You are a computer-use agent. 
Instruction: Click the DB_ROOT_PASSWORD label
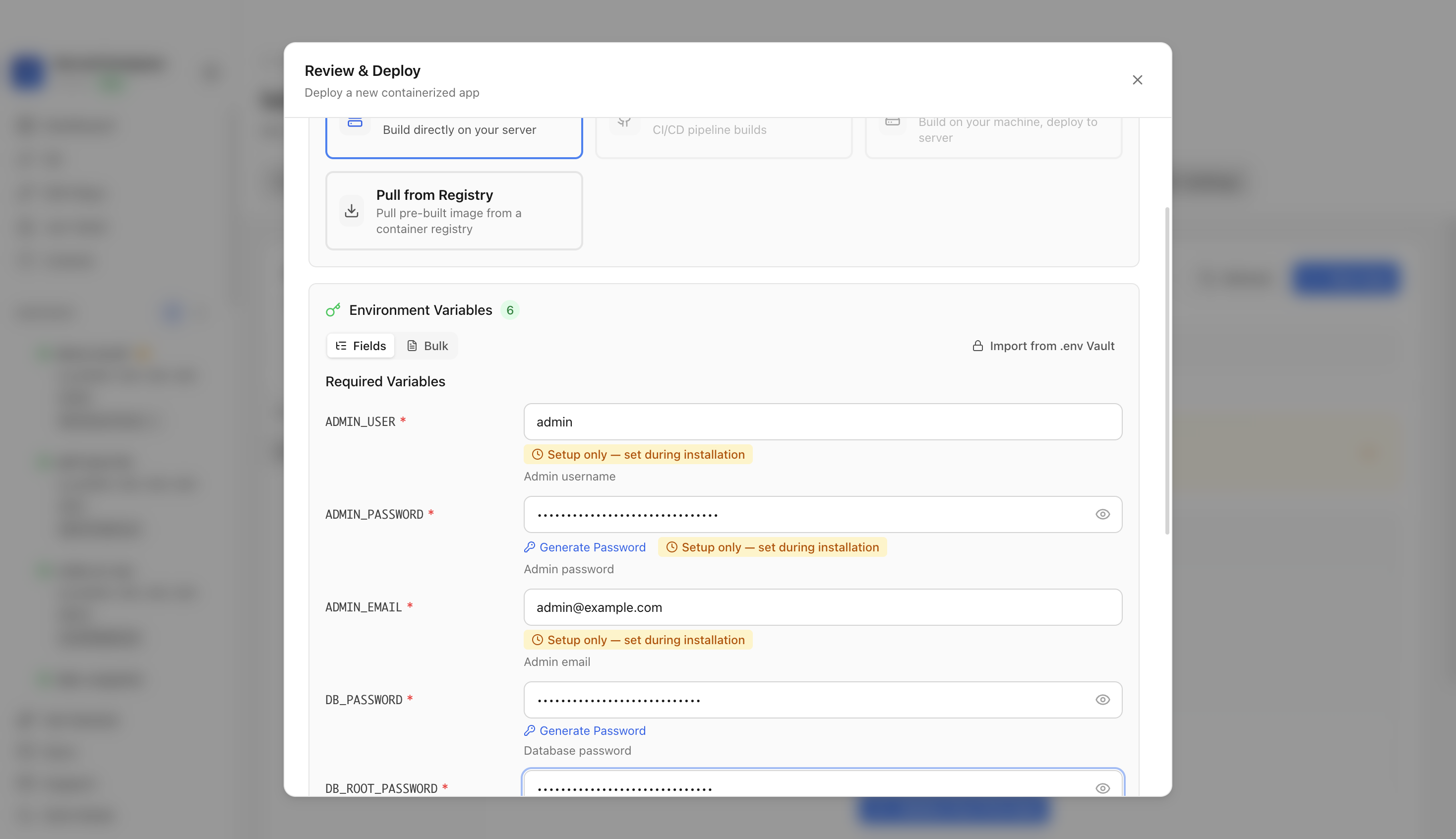point(381,789)
